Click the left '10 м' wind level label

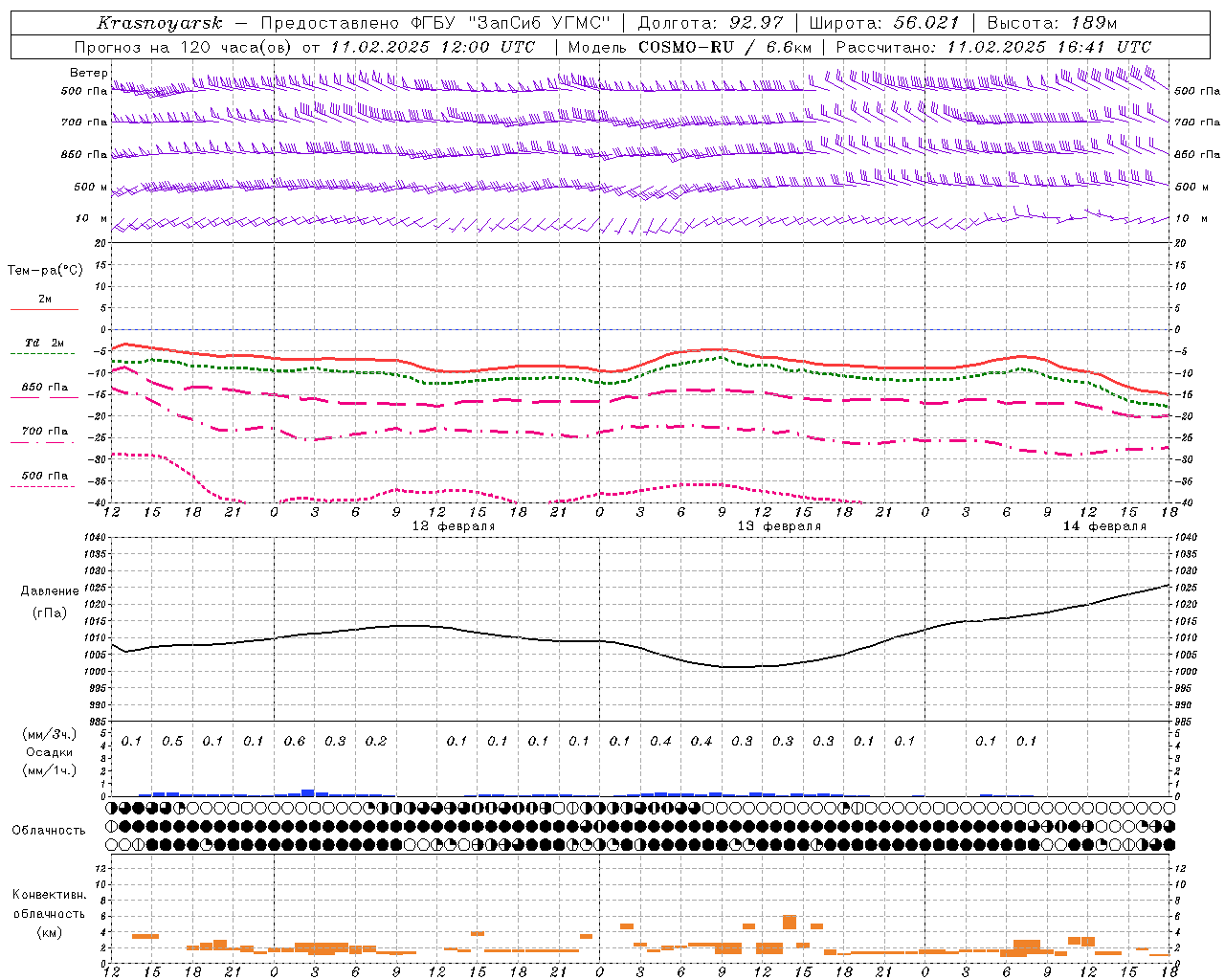[92, 218]
